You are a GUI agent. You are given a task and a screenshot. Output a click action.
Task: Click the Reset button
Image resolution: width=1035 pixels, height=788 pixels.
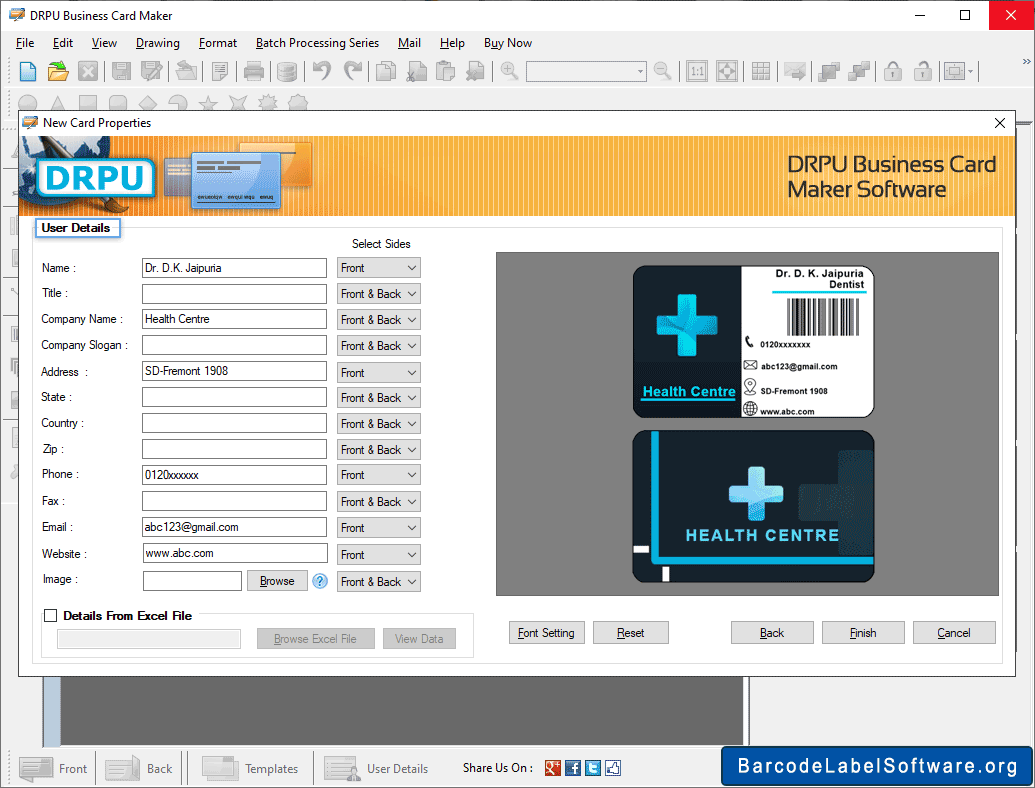pos(630,633)
